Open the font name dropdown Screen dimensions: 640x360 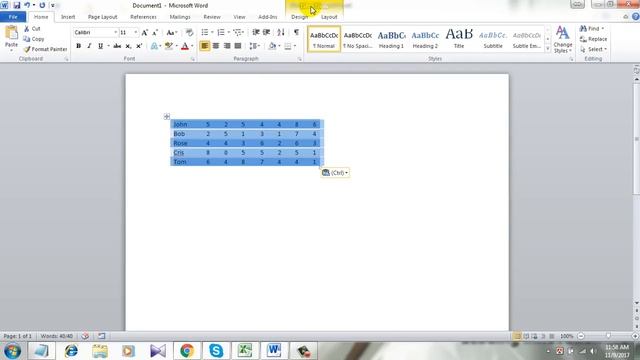pos(116,32)
